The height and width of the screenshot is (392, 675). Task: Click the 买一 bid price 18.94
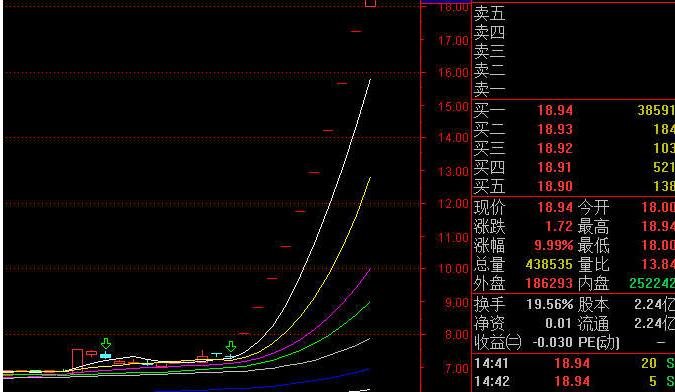555,110
